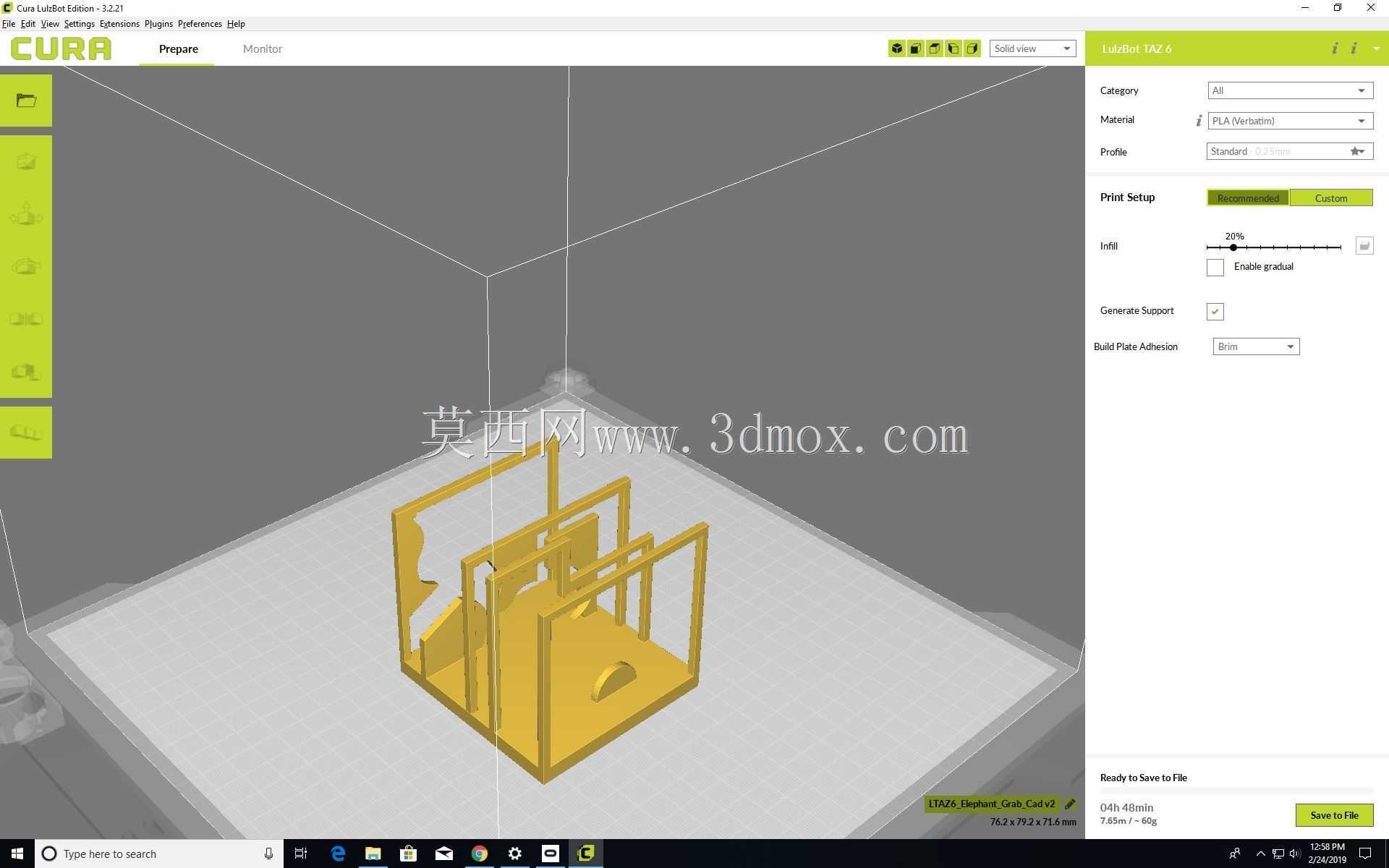Viewport: 1389px width, 868px height.
Task: Expand the Category dropdown showing All
Action: click(x=1290, y=90)
